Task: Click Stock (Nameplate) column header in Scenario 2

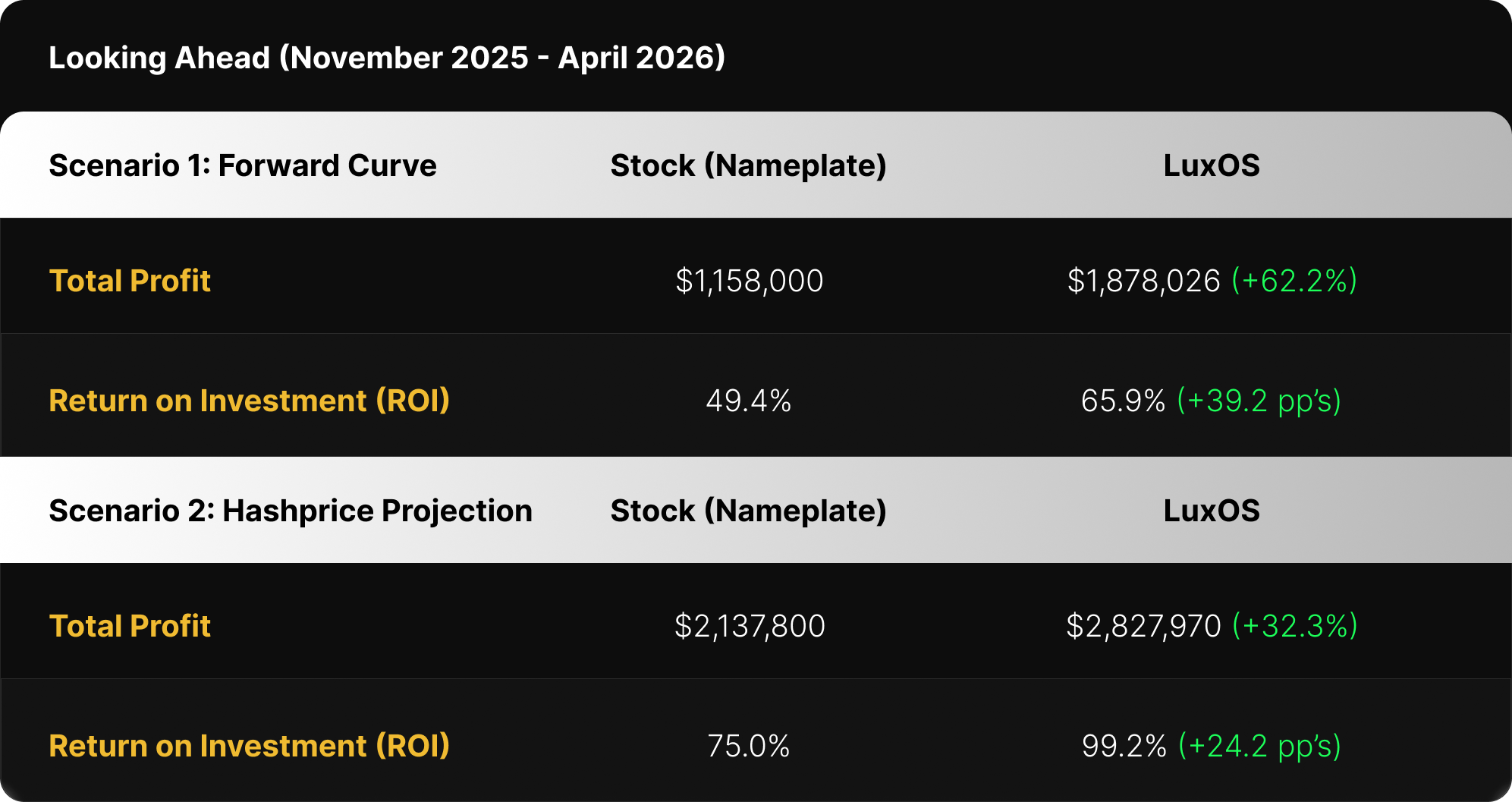Action: (x=748, y=511)
